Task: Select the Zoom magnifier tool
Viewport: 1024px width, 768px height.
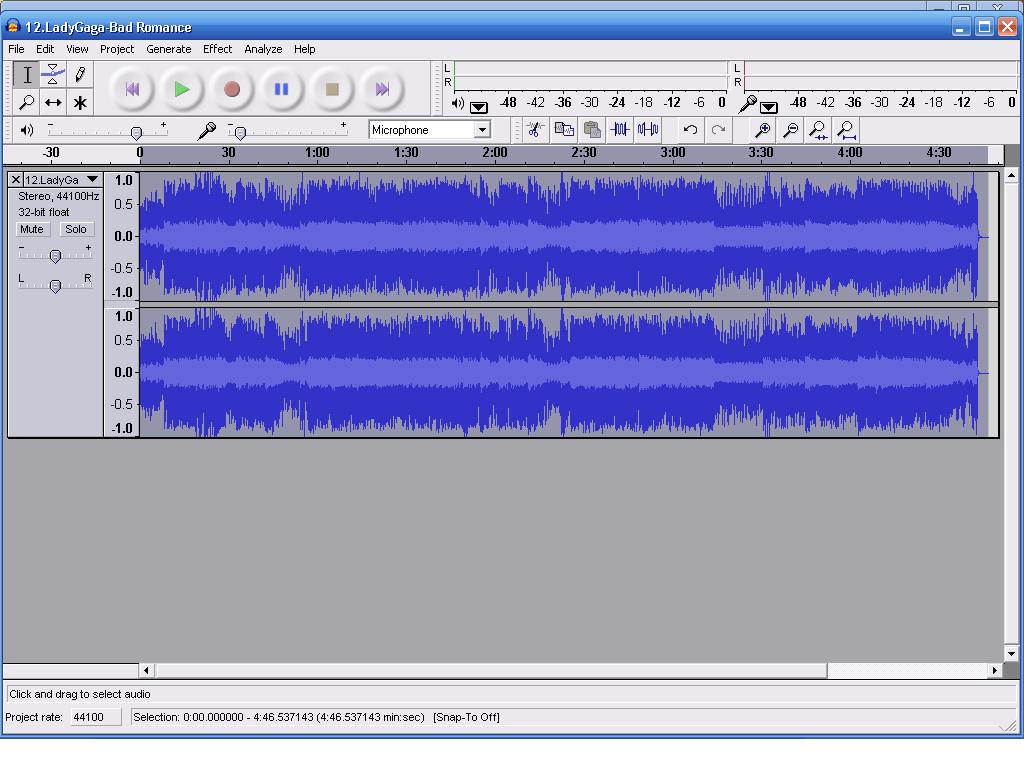Action: coord(27,103)
